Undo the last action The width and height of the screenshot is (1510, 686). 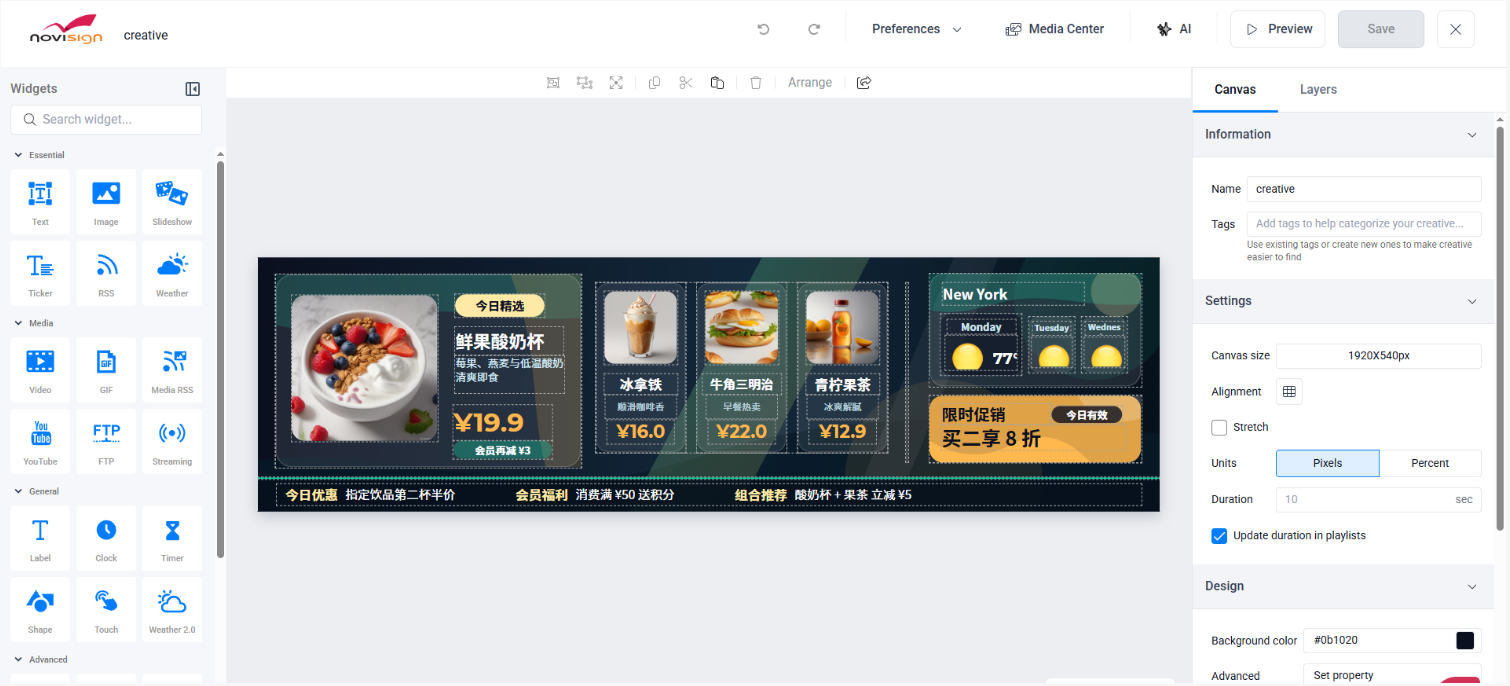coord(764,29)
